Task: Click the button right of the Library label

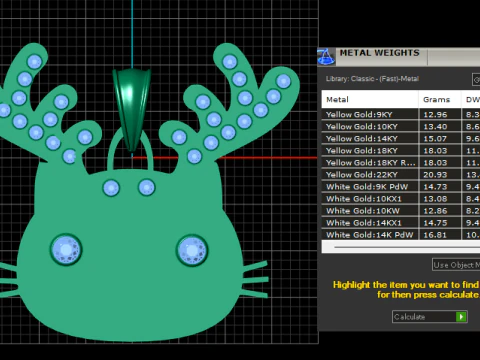Action: (476, 80)
